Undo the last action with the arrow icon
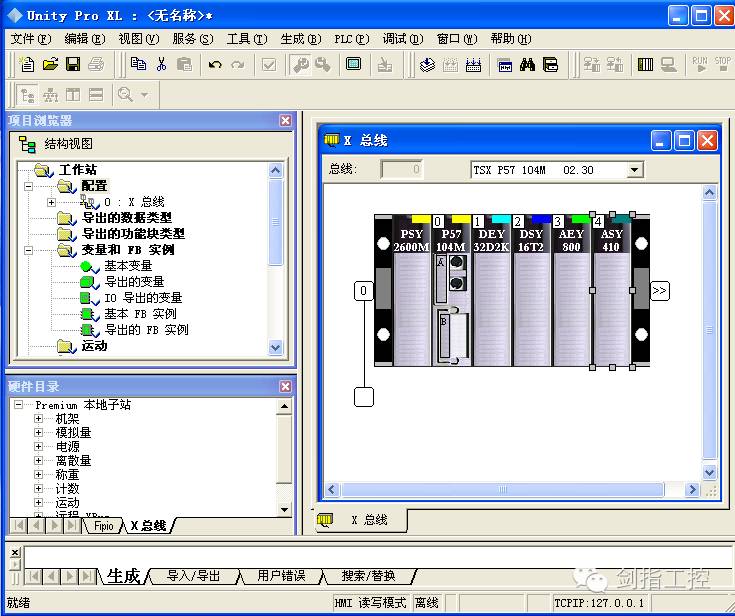 [215, 64]
